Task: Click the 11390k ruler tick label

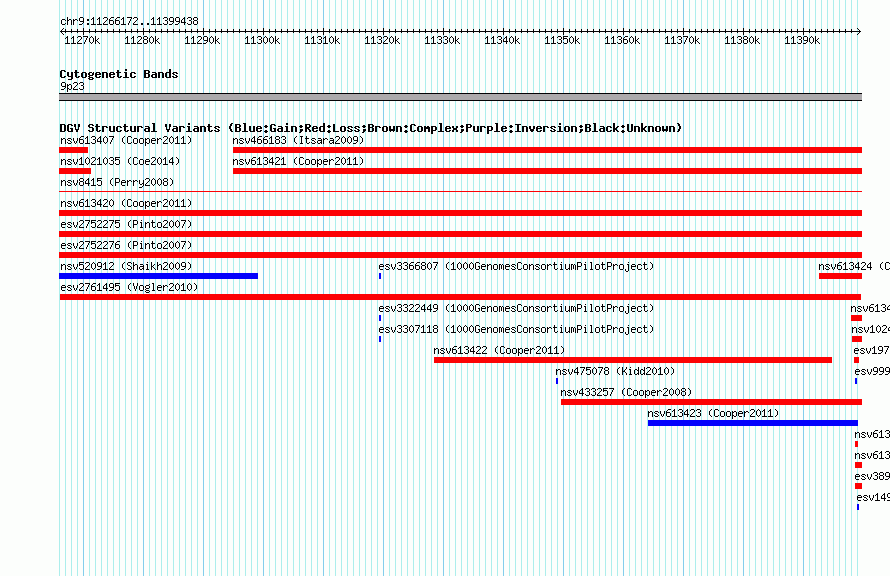Action: coord(802,40)
